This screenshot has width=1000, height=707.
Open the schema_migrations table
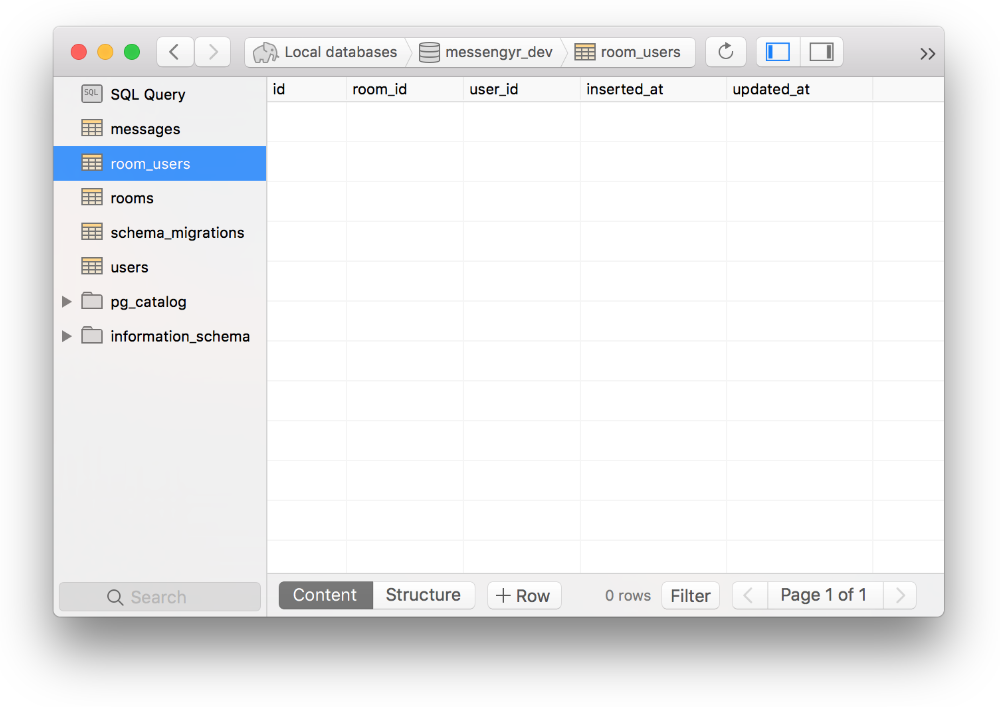coord(177,232)
